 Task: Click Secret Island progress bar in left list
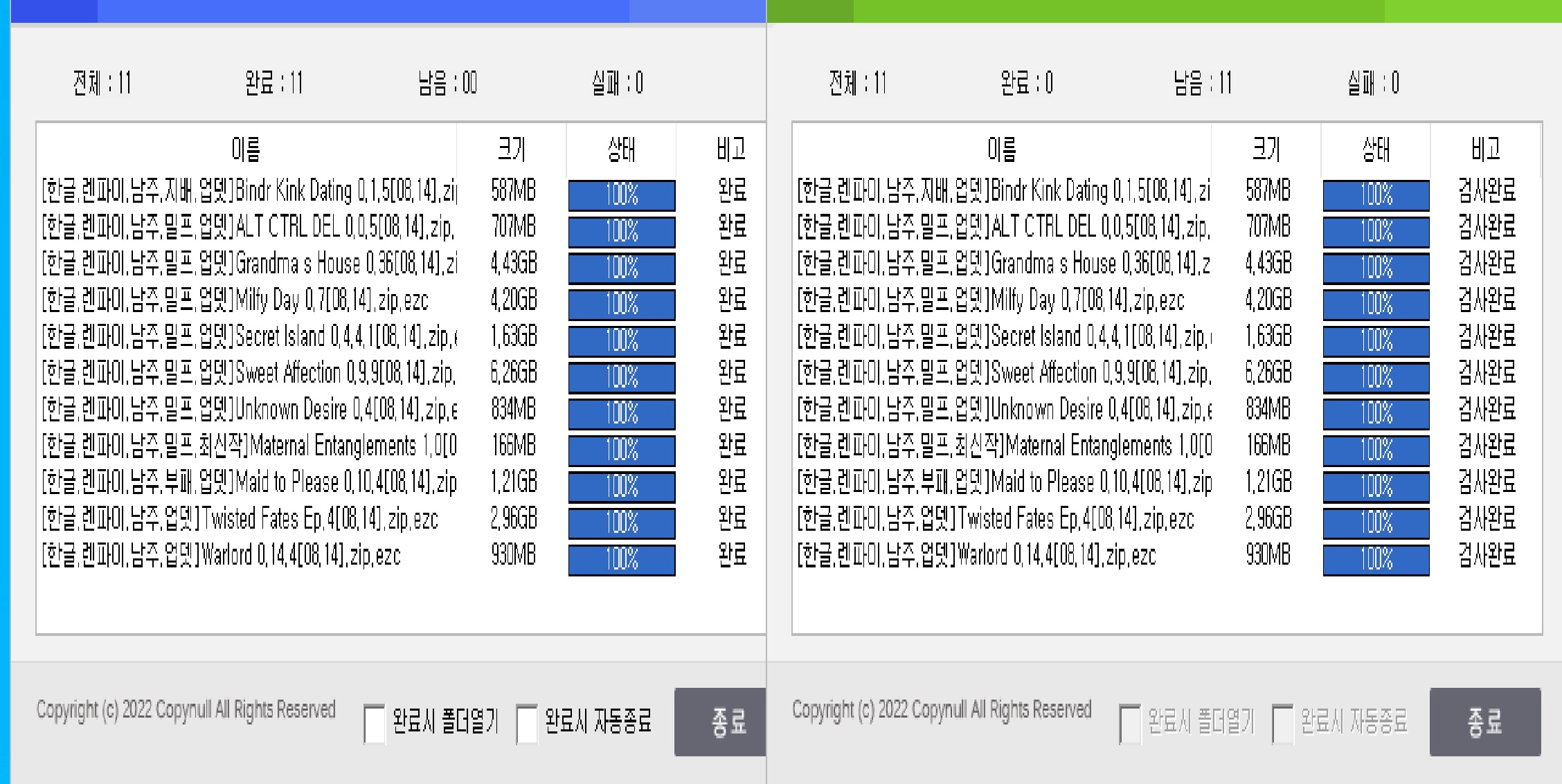click(x=621, y=340)
